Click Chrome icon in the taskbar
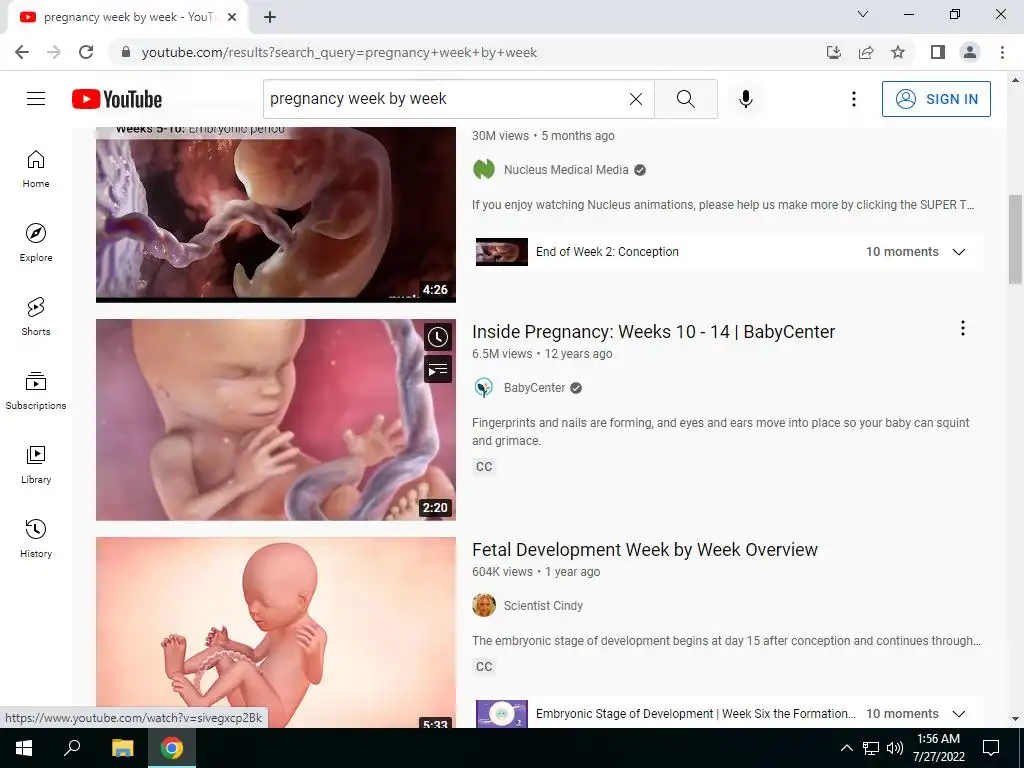This screenshot has width=1024, height=768. [x=172, y=748]
